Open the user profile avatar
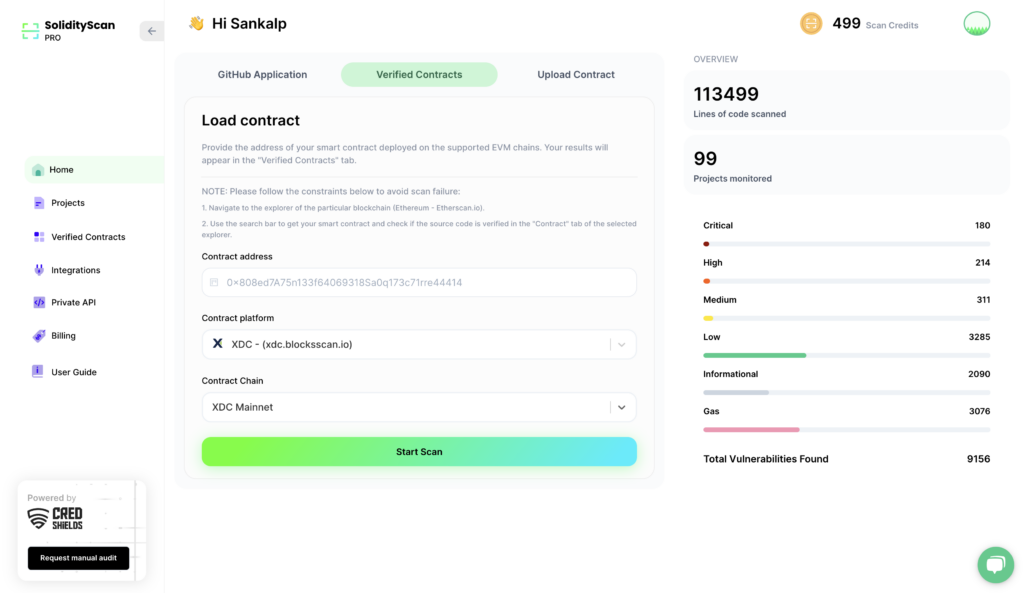 coord(976,23)
